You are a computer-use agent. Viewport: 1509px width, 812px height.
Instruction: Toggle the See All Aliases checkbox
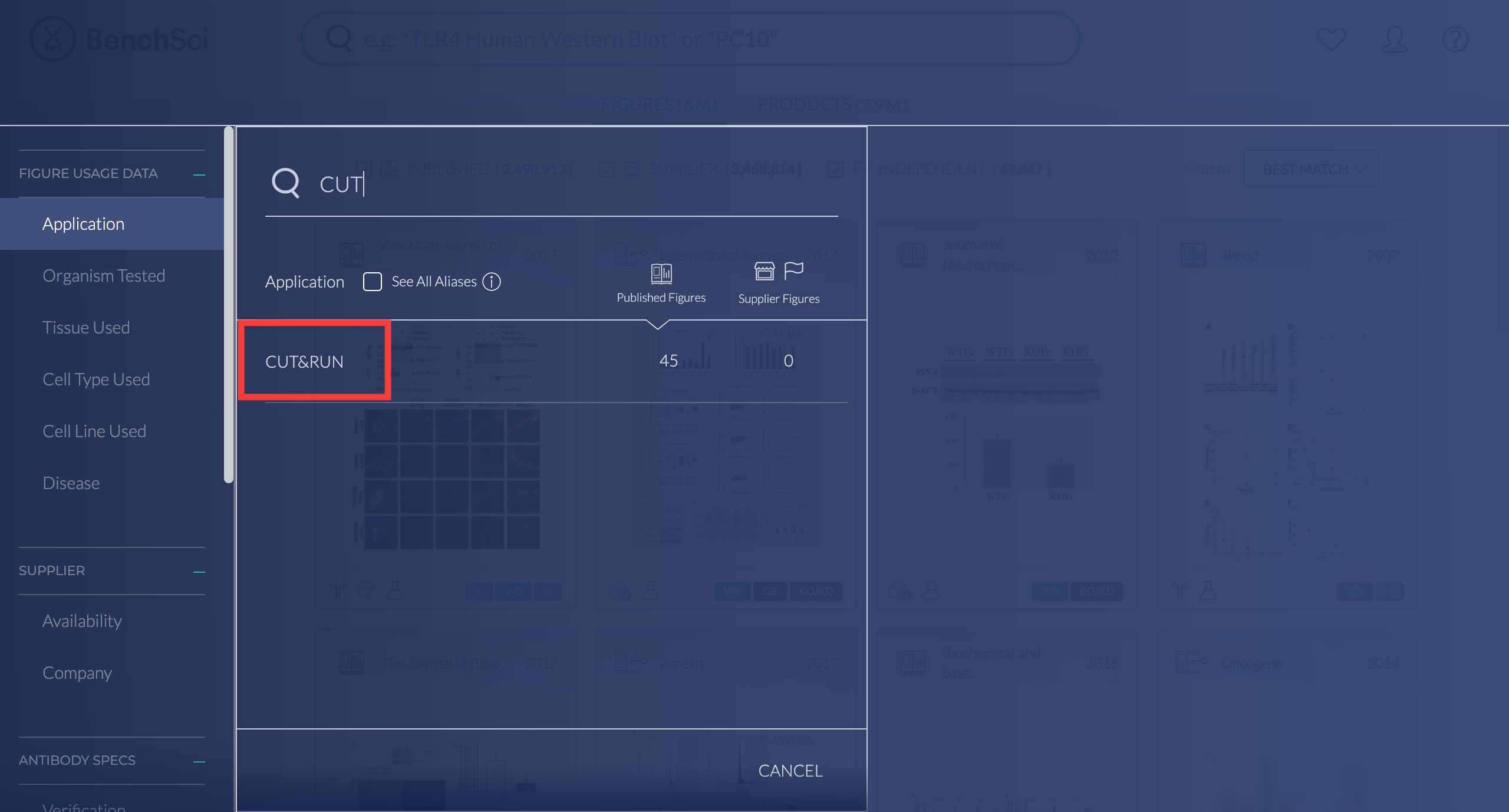tap(371, 281)
